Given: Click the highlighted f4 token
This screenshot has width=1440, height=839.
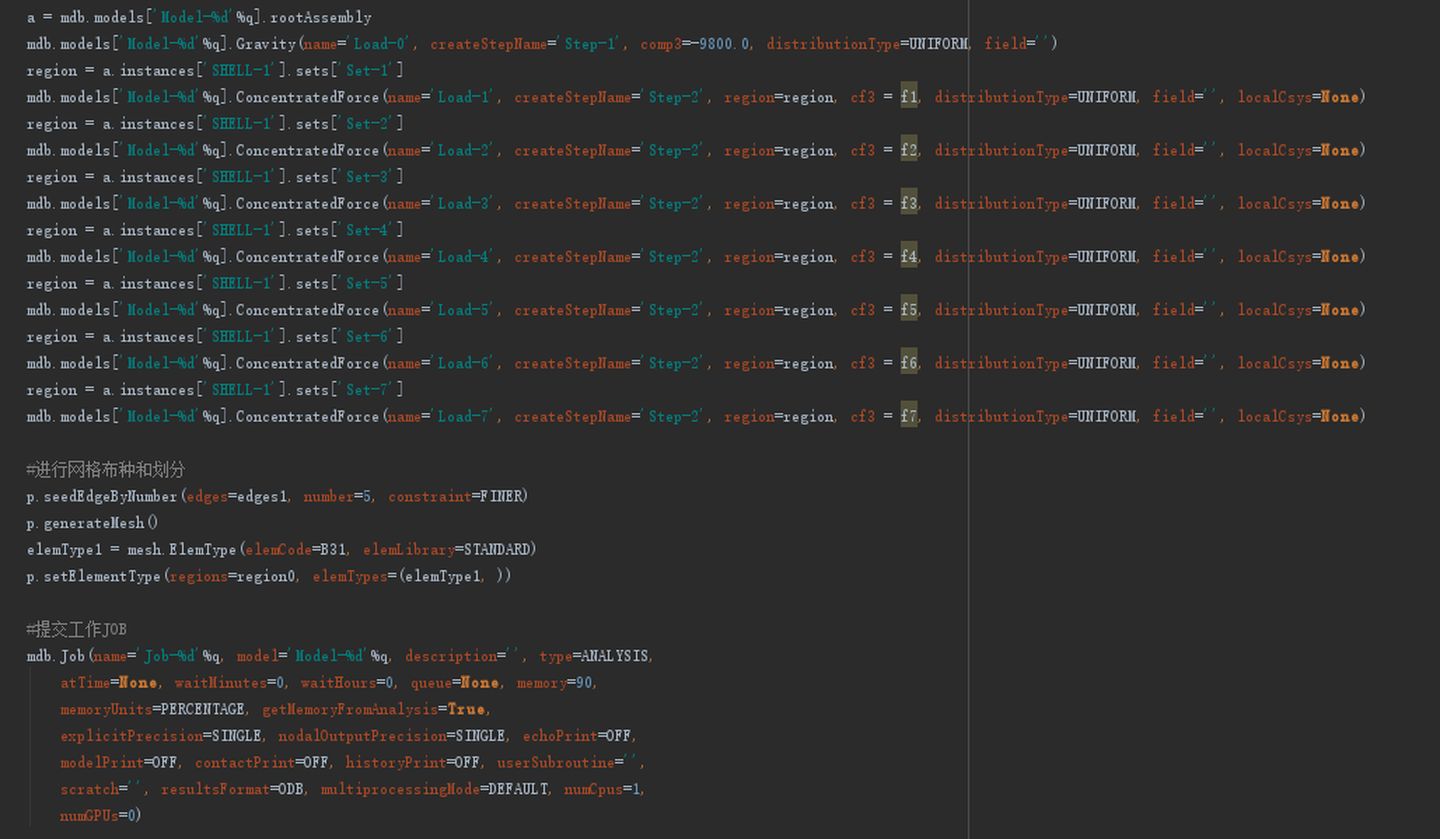Looking at the screenshot, I should tap(907, 256).
